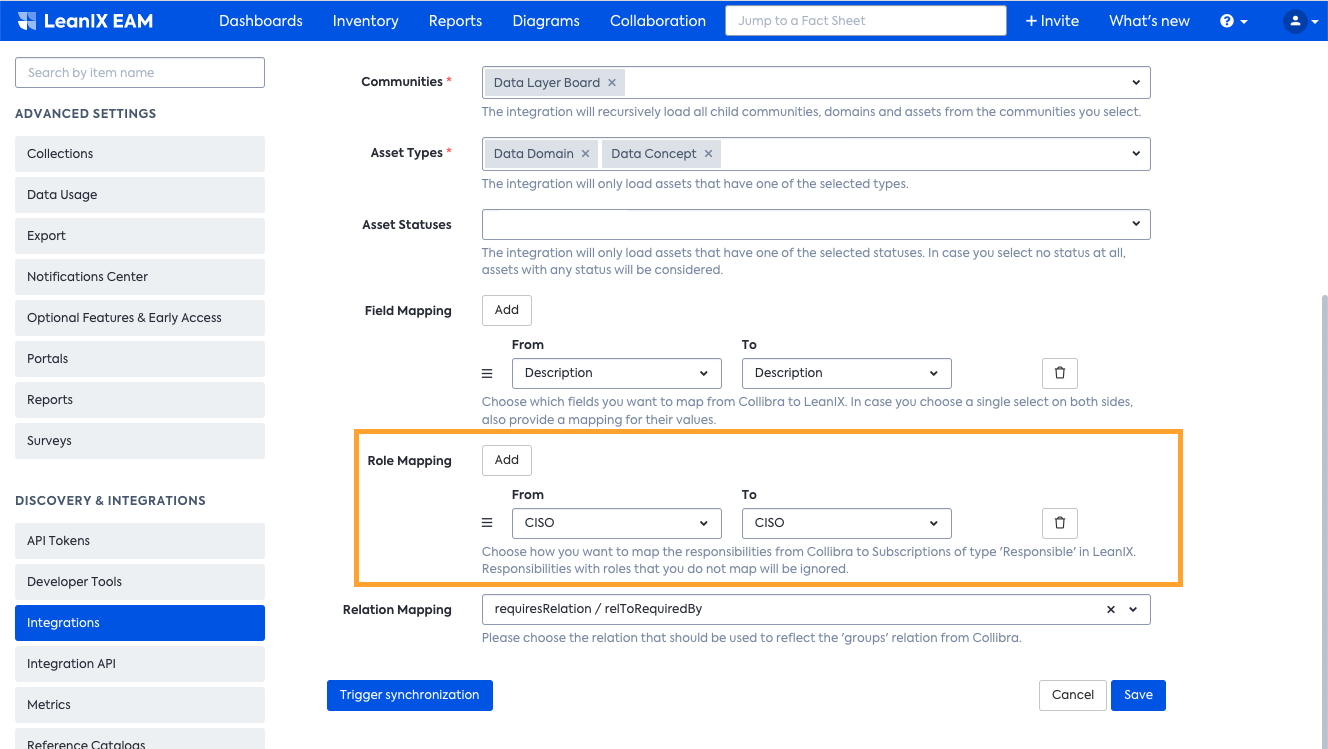Image resolution: width=1328 pixels, height=749 pixels.
Task: Open Integration API
Action: [140, 664]
